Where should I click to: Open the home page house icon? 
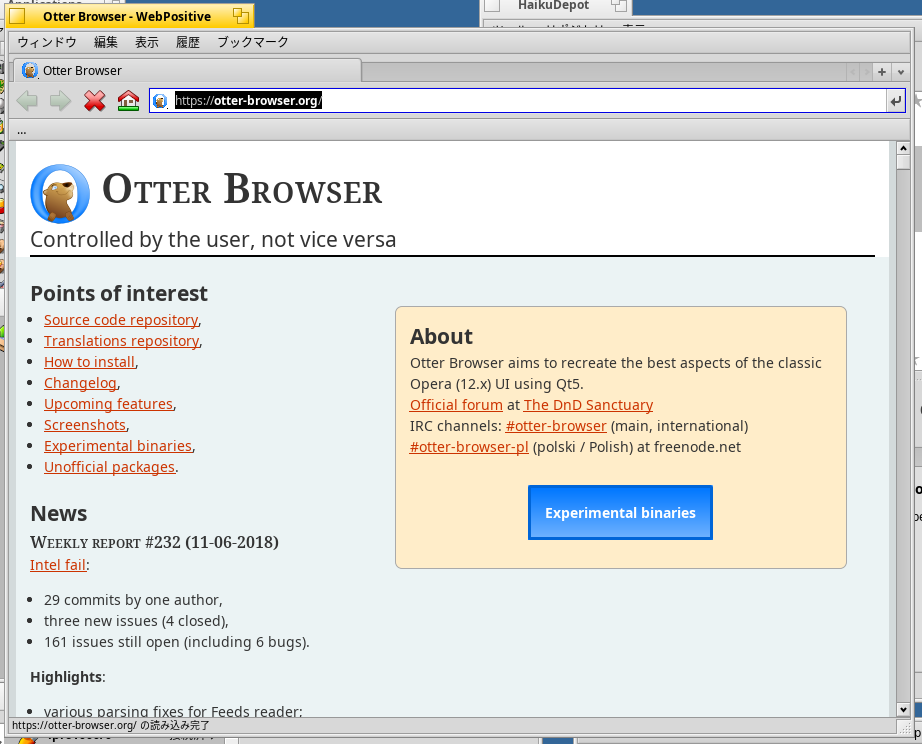(x=128, y=101)
